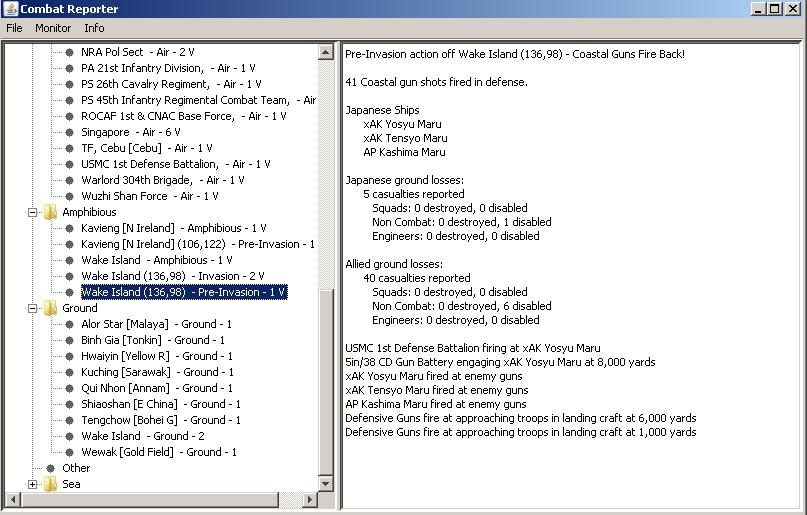Viewport: 807px width, 515px height.
Task: Click bullet icon next to Warlord 304th Brigade
Action: 69,180
